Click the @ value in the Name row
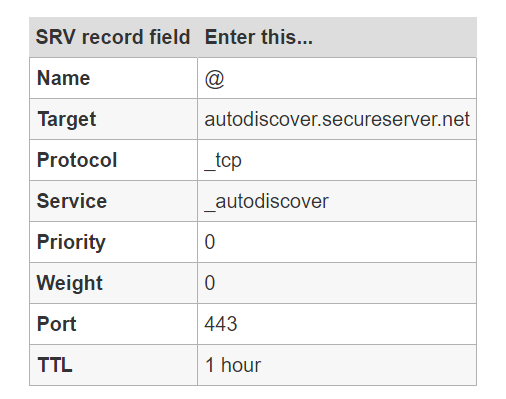This screenshot has height=399, width=506. pos(214,79)
